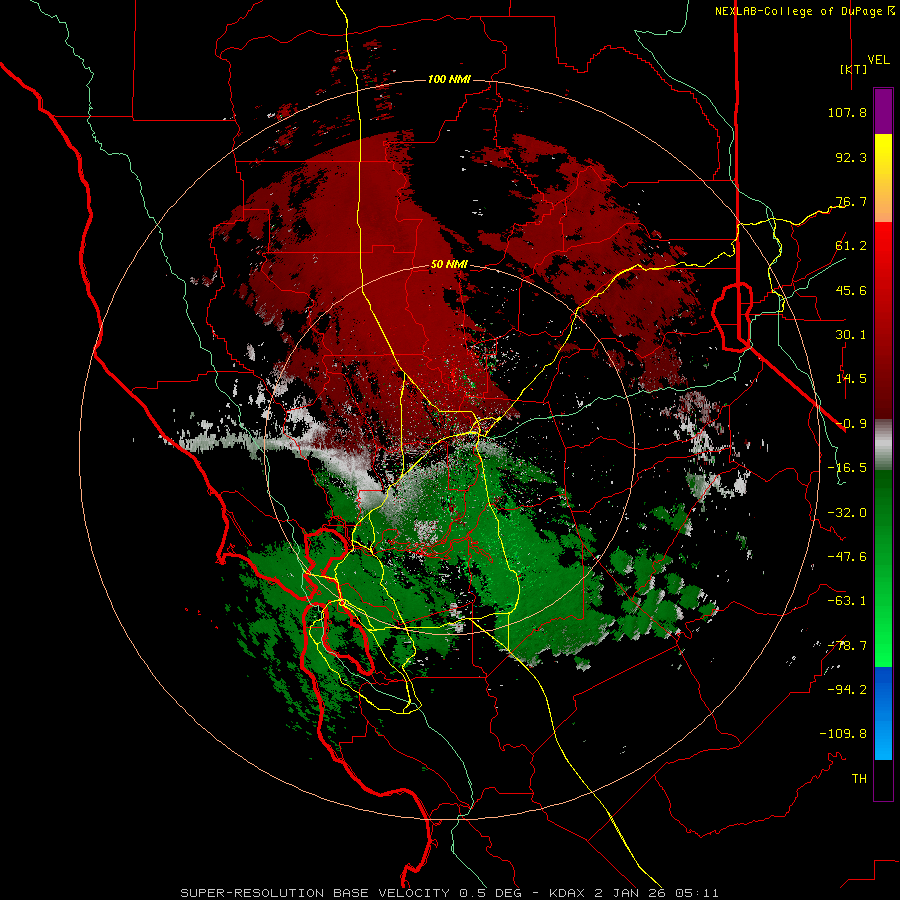Screen dimensions: 900x900
Task: Select the -109.8 legend value
Action: [x=843, y=734]
